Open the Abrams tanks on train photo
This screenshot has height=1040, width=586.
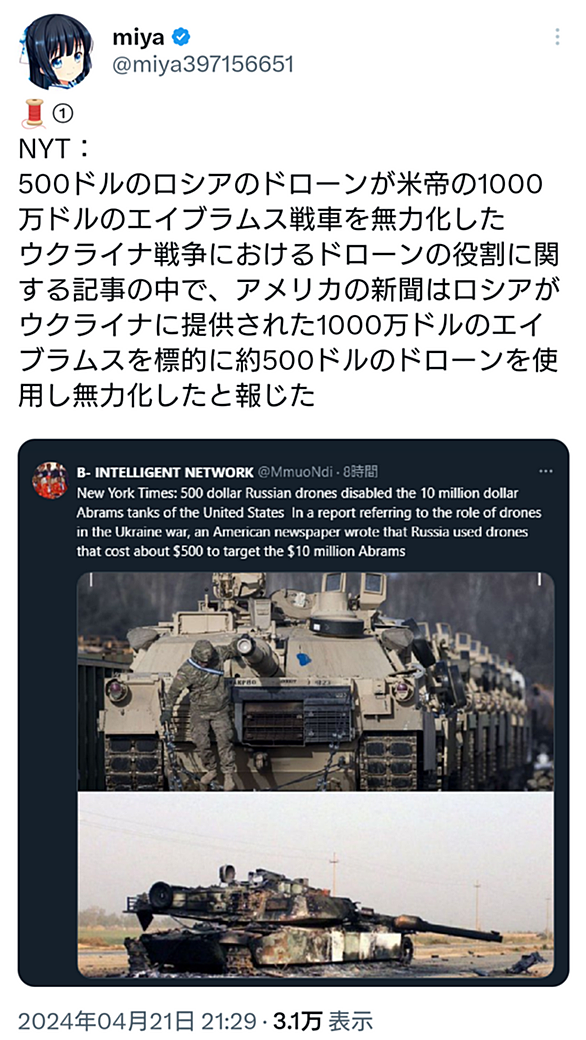316,681
